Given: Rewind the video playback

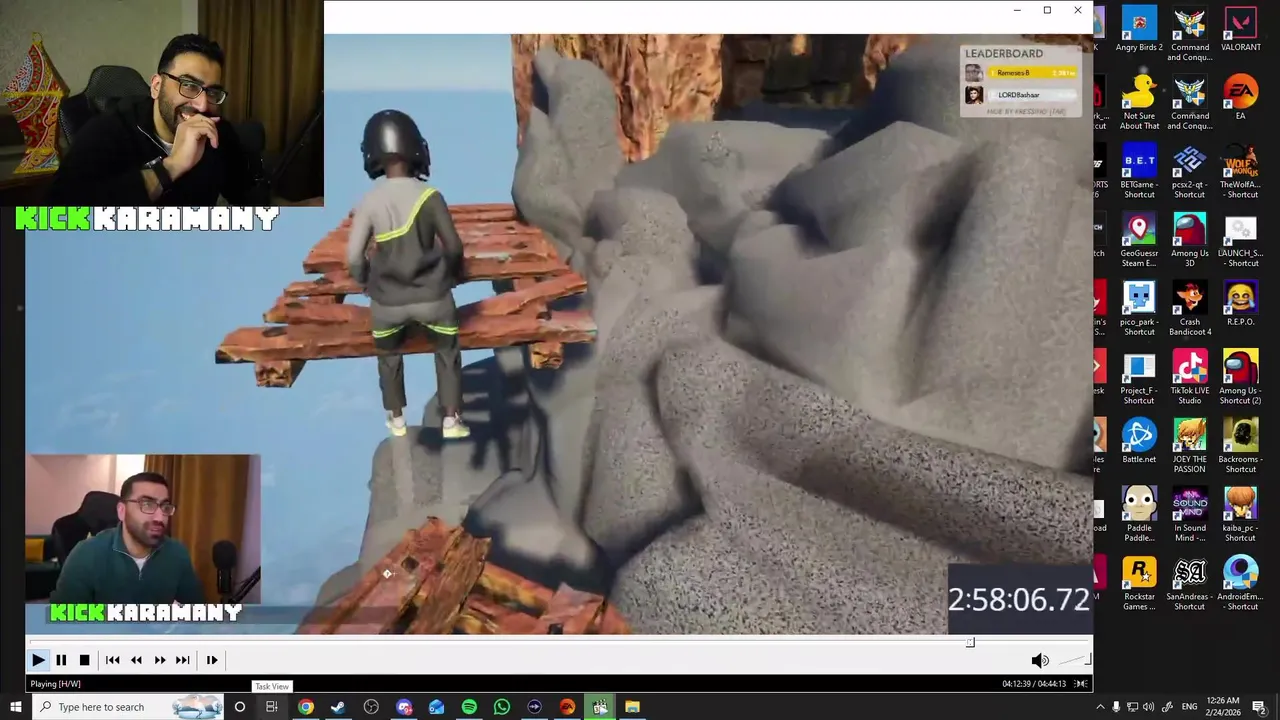Looking at the screenshot, I should pyautogui.click(x=136, y=660).
